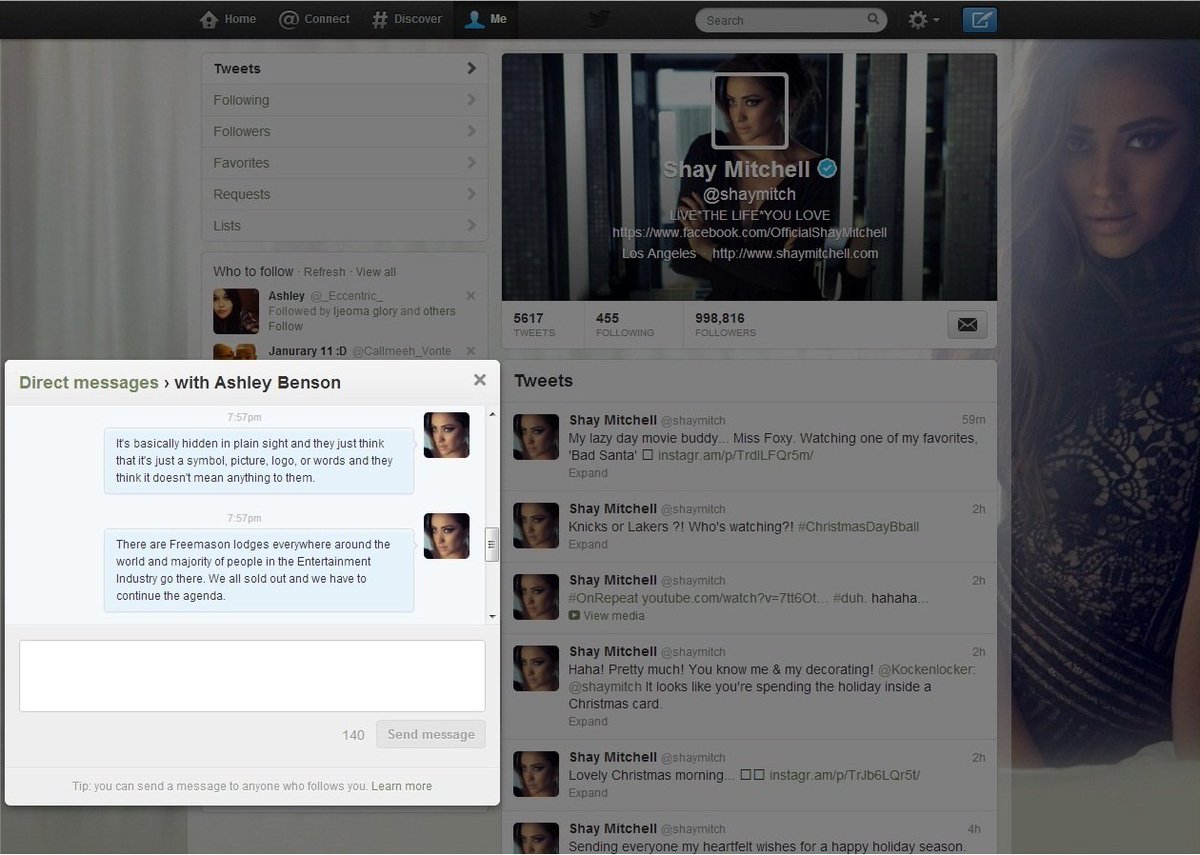
Task: Click avatar beside 'hidden in plain sight' message
Action: [x=446, y=435]
